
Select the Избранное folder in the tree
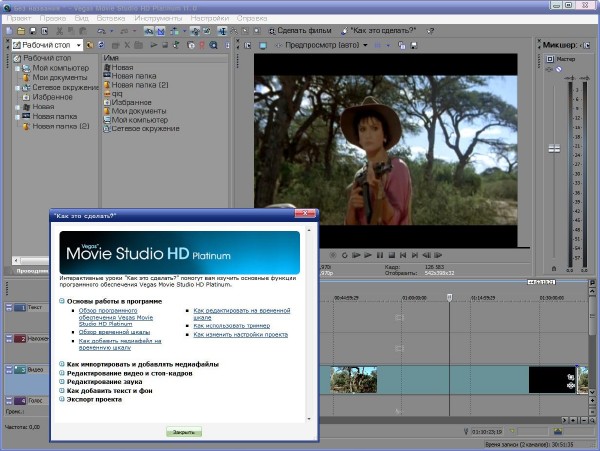(50, 97)
